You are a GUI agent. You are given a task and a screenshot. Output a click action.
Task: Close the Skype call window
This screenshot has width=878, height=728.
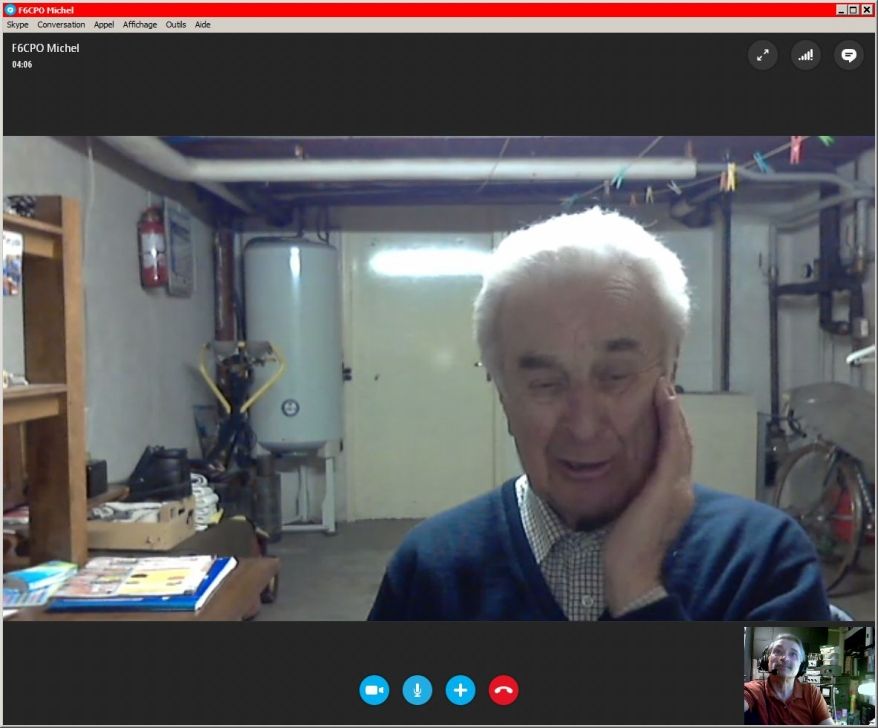[x=866, y=10]
